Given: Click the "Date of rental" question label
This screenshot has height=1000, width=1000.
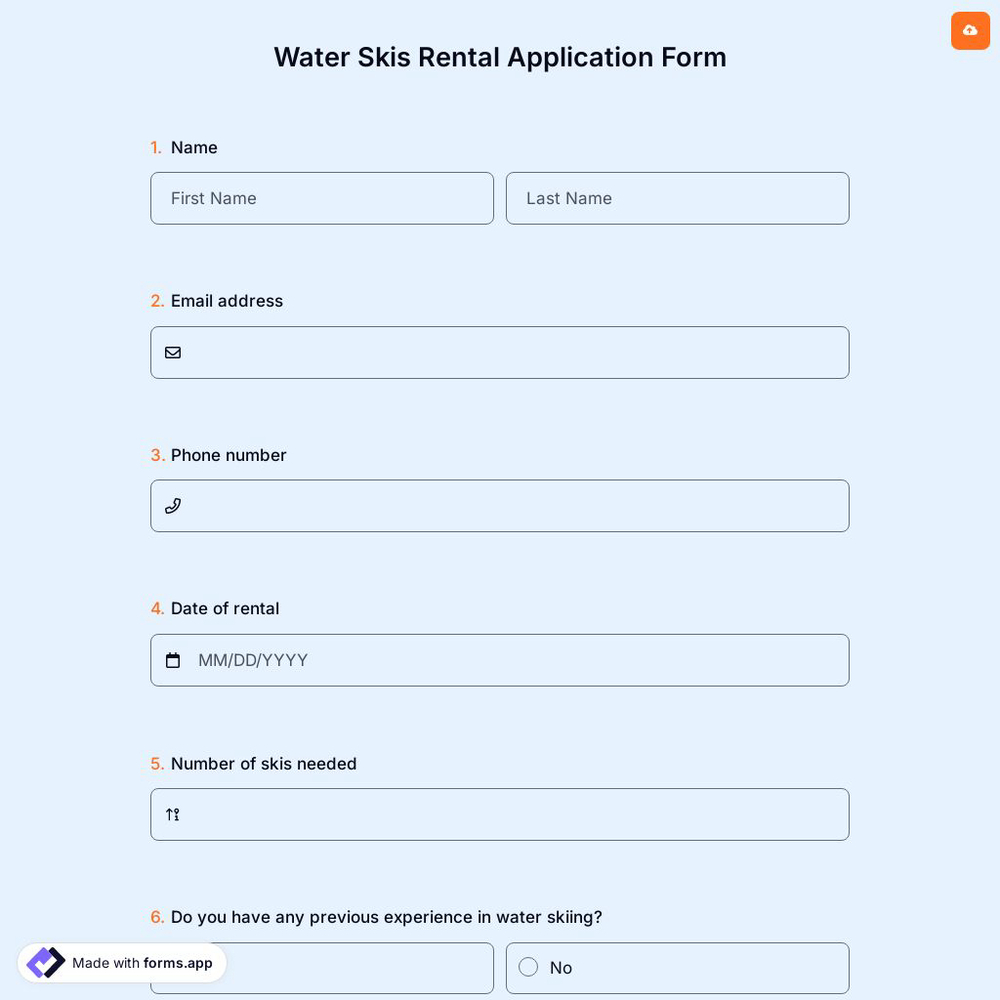Looking at the screenshot, I should [x=225, y=608].
